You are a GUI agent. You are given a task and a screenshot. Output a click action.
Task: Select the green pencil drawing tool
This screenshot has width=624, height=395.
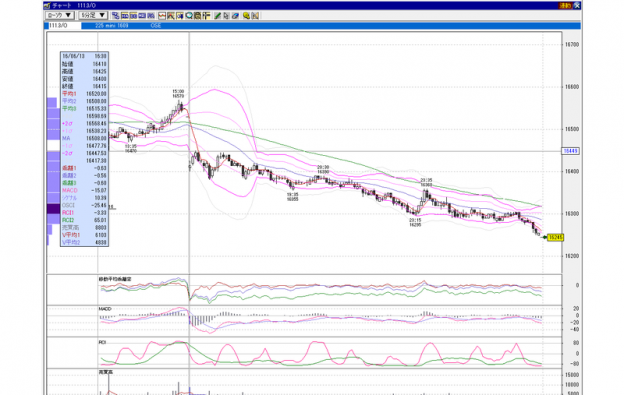click(218, 16)
